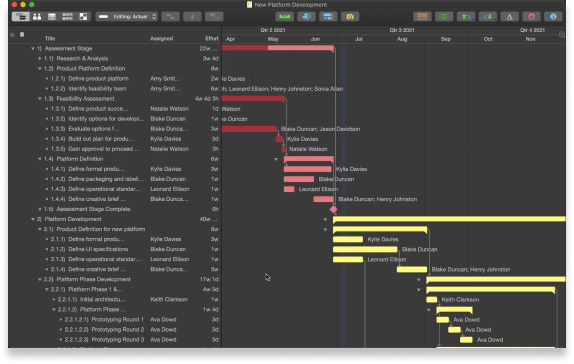Click the red circular simulation icon
Screen dimensions: 574x364
coord(532,16)
